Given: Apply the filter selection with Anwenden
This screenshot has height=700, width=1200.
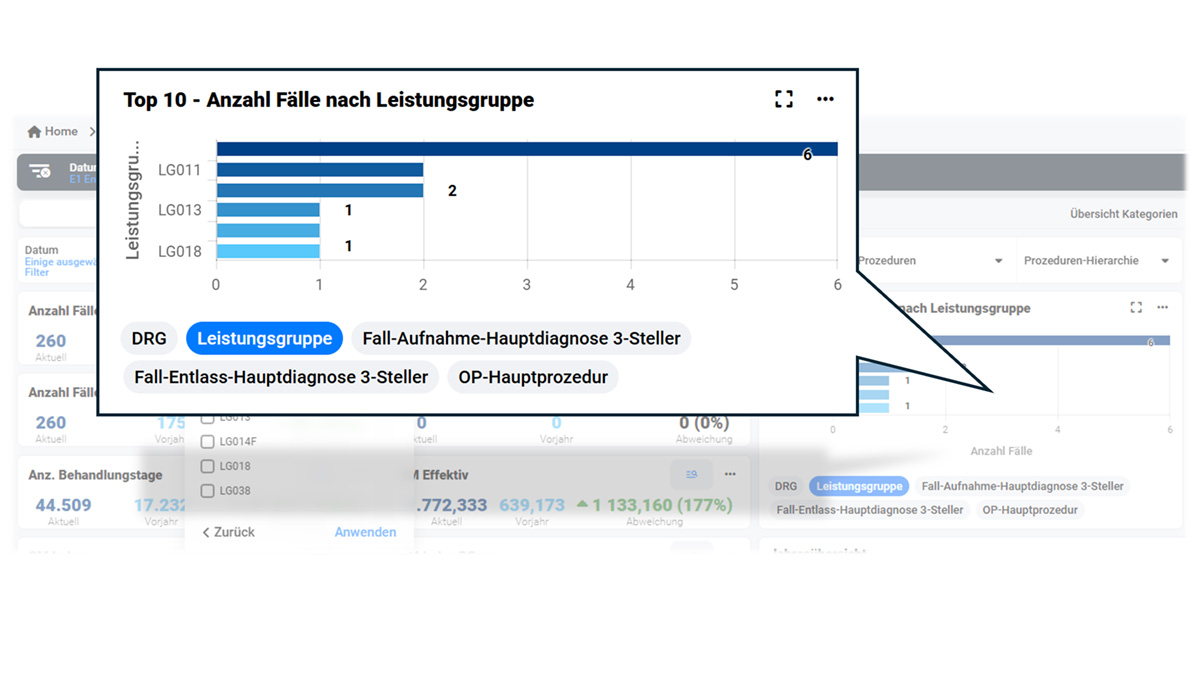Looking at the screenshot, I should click(x=365, y=532).
